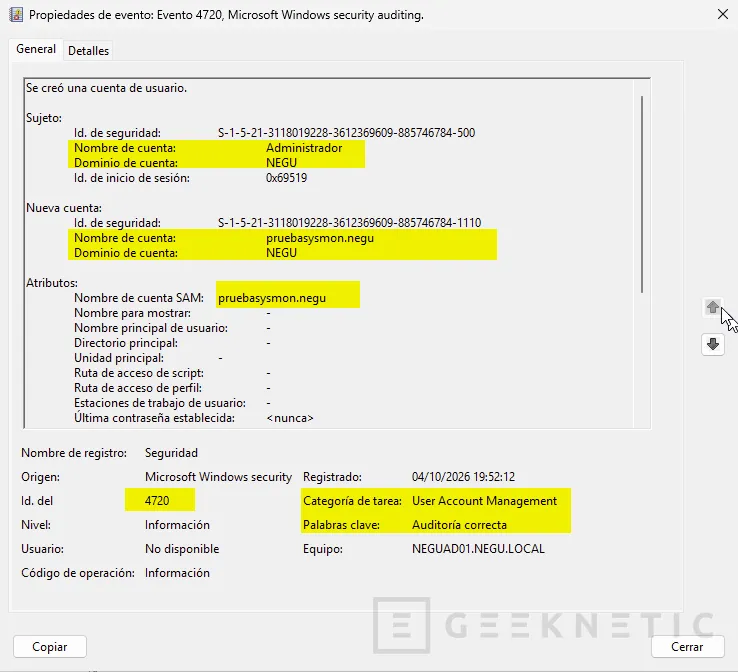Click the 'Estaciones de trabajo de usuario' label
Screen dimensions: 738x672
(160, 403)
